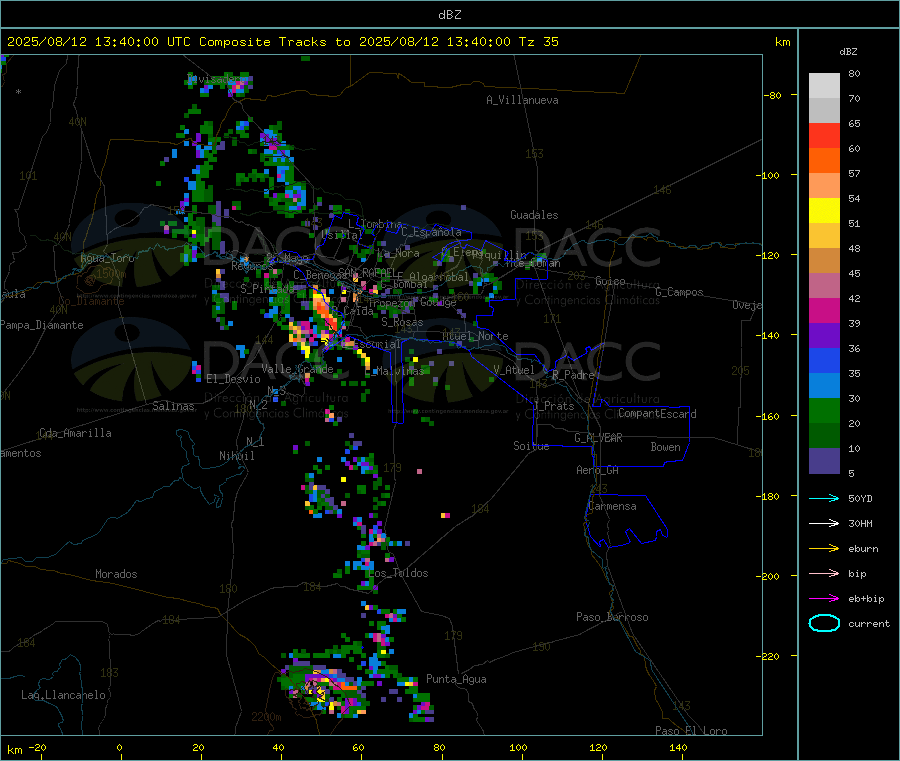Click the cyan 50YD track arrow

[824, 498]
